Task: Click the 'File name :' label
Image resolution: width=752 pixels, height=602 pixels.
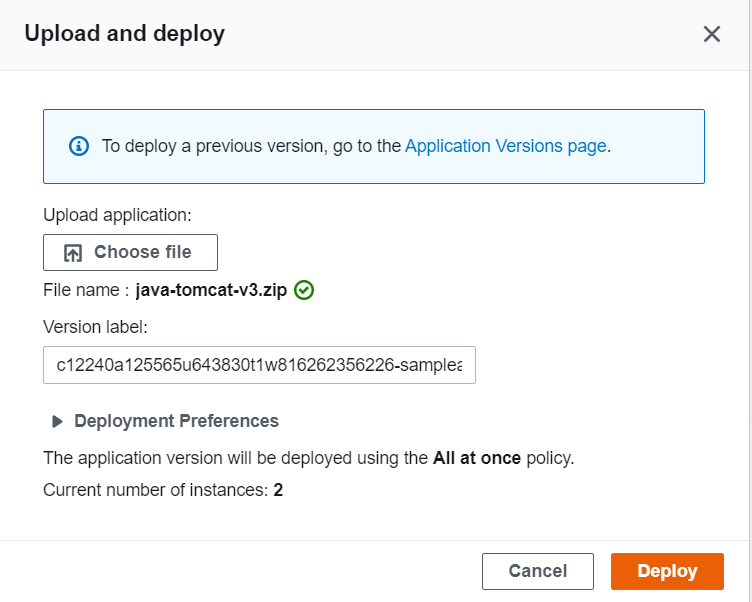Action: point(86,291)
